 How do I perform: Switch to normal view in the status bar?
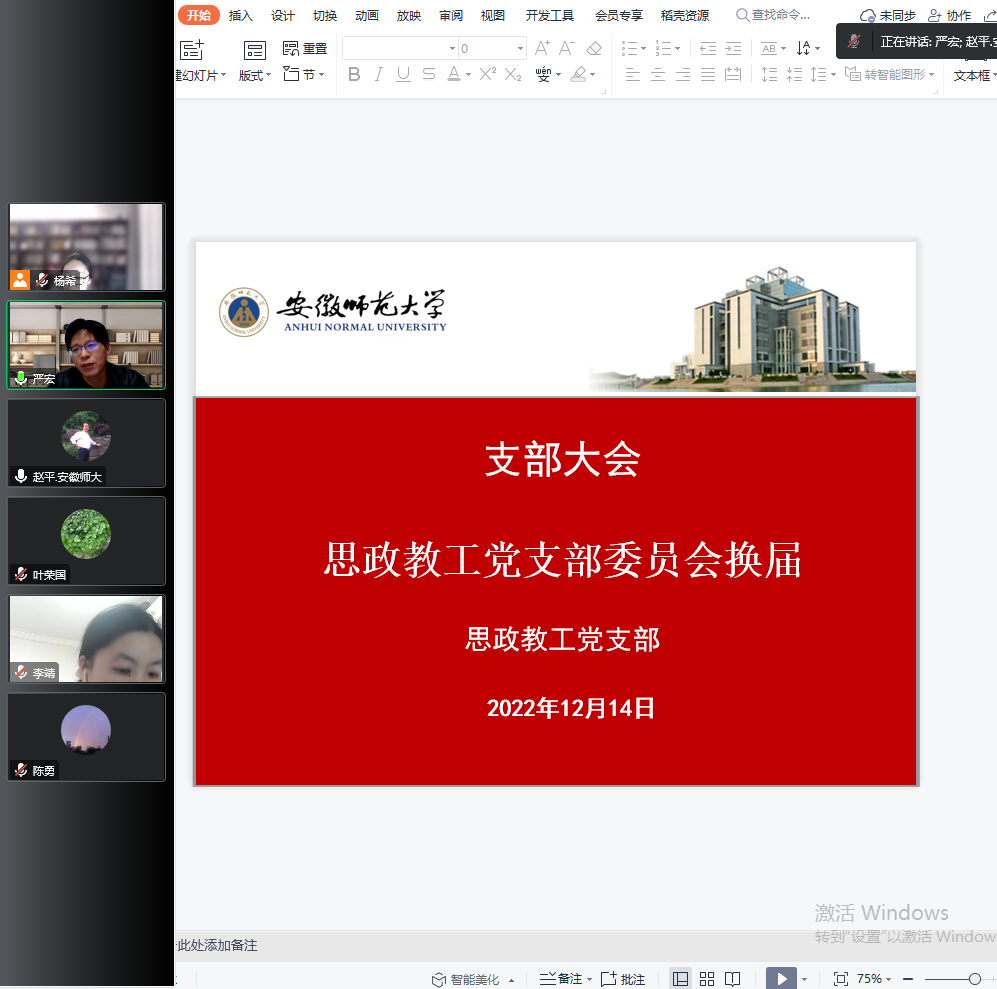pyautogui.click(x=681, y=979)
